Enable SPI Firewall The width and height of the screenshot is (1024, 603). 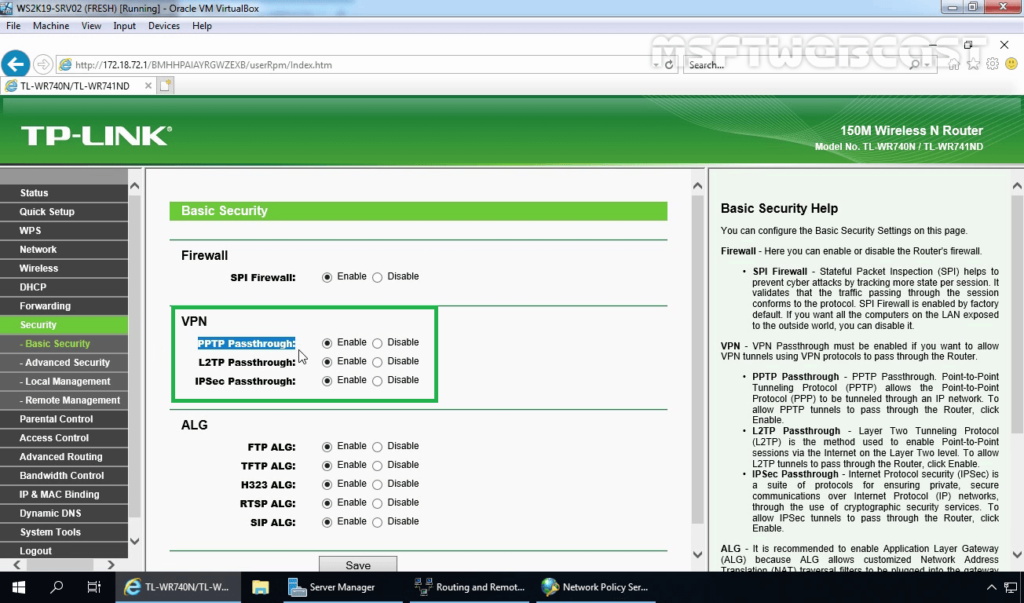click(x=327, y=277)
